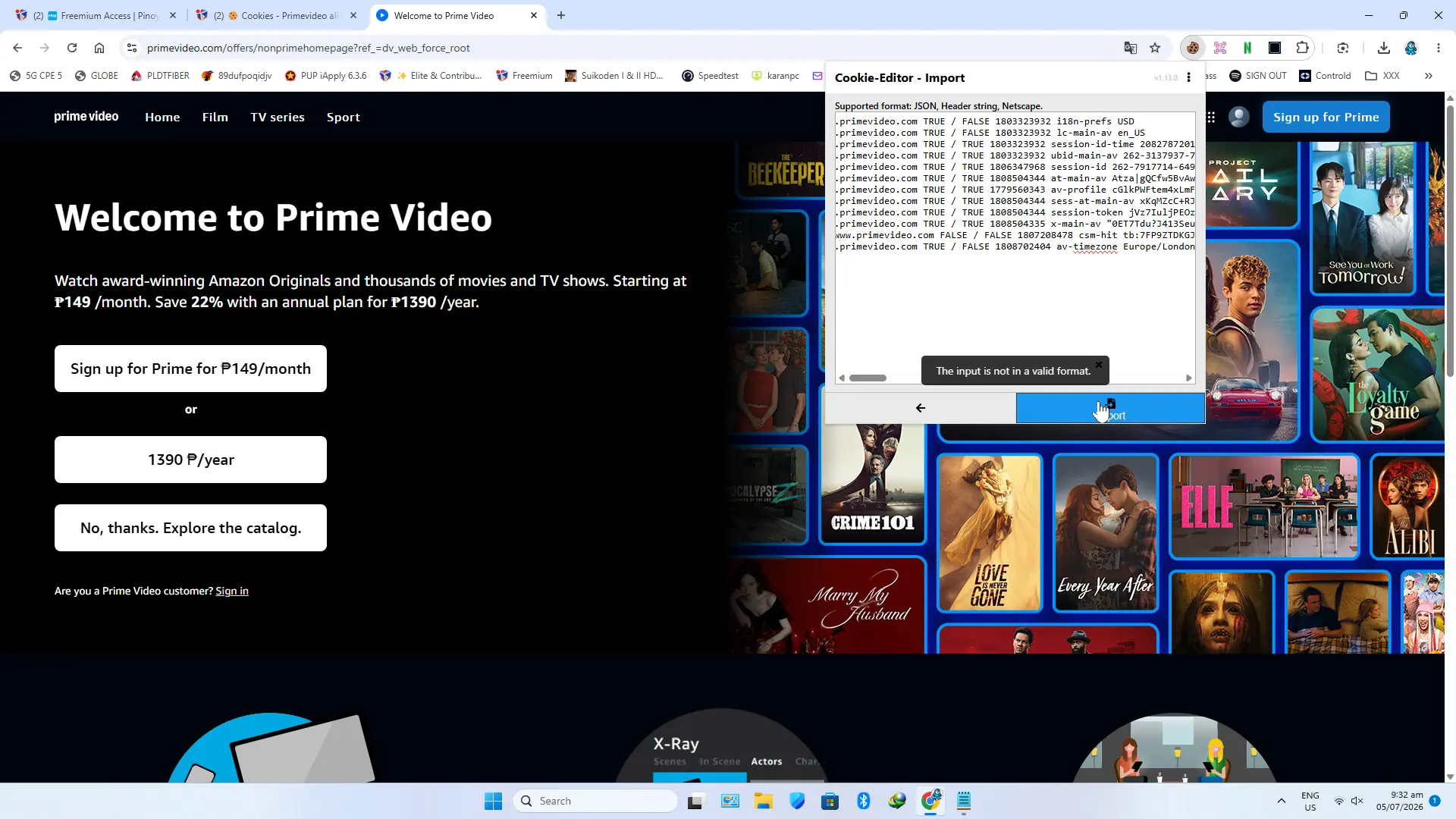The height and width of the screenshot is (819, 1456).
Task: Click Sign up for Prime for ₱149/month
Action: (x=190, y=369)
